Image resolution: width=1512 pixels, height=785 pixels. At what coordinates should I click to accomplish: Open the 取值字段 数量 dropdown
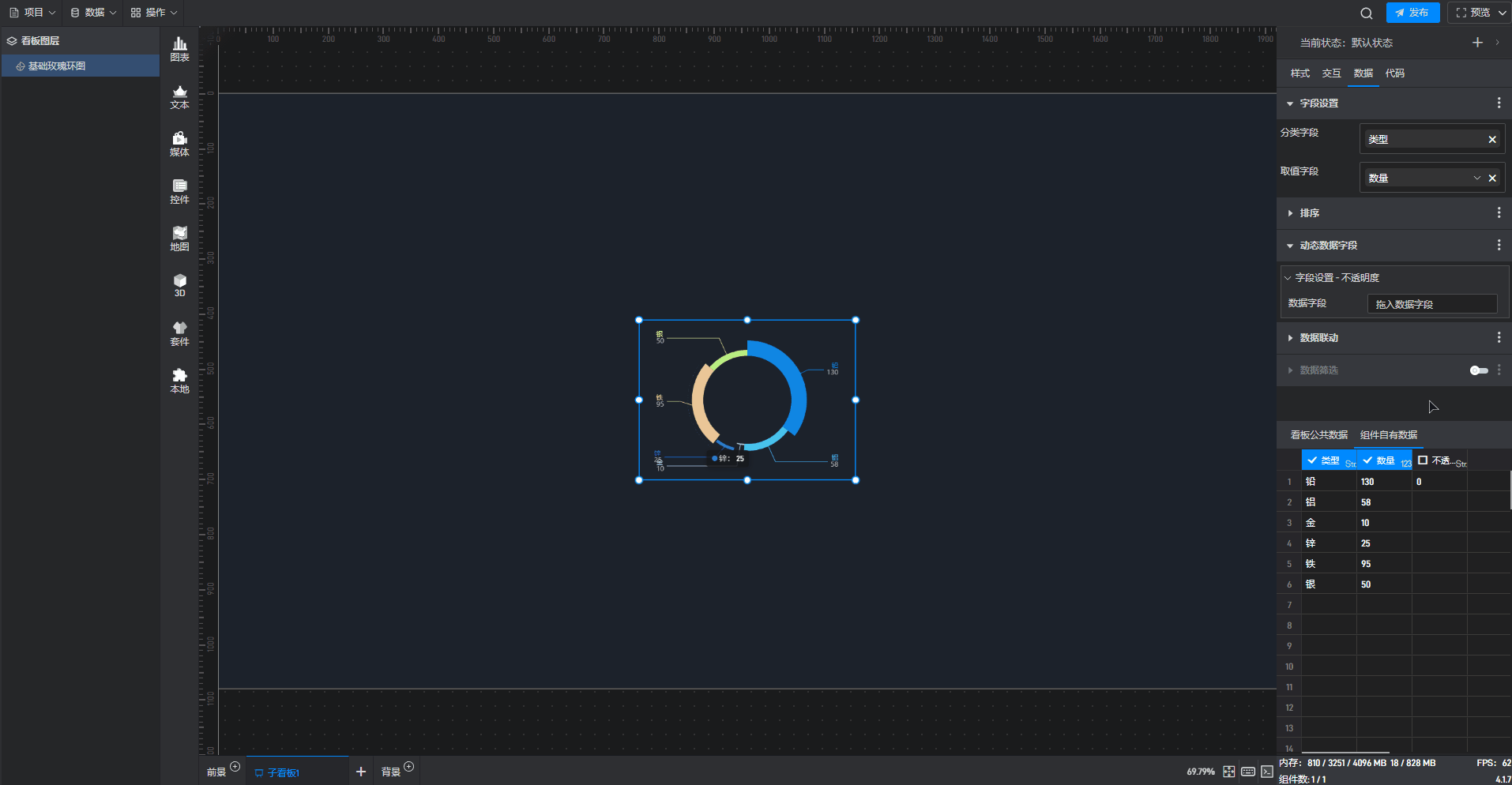(1476, 178)
